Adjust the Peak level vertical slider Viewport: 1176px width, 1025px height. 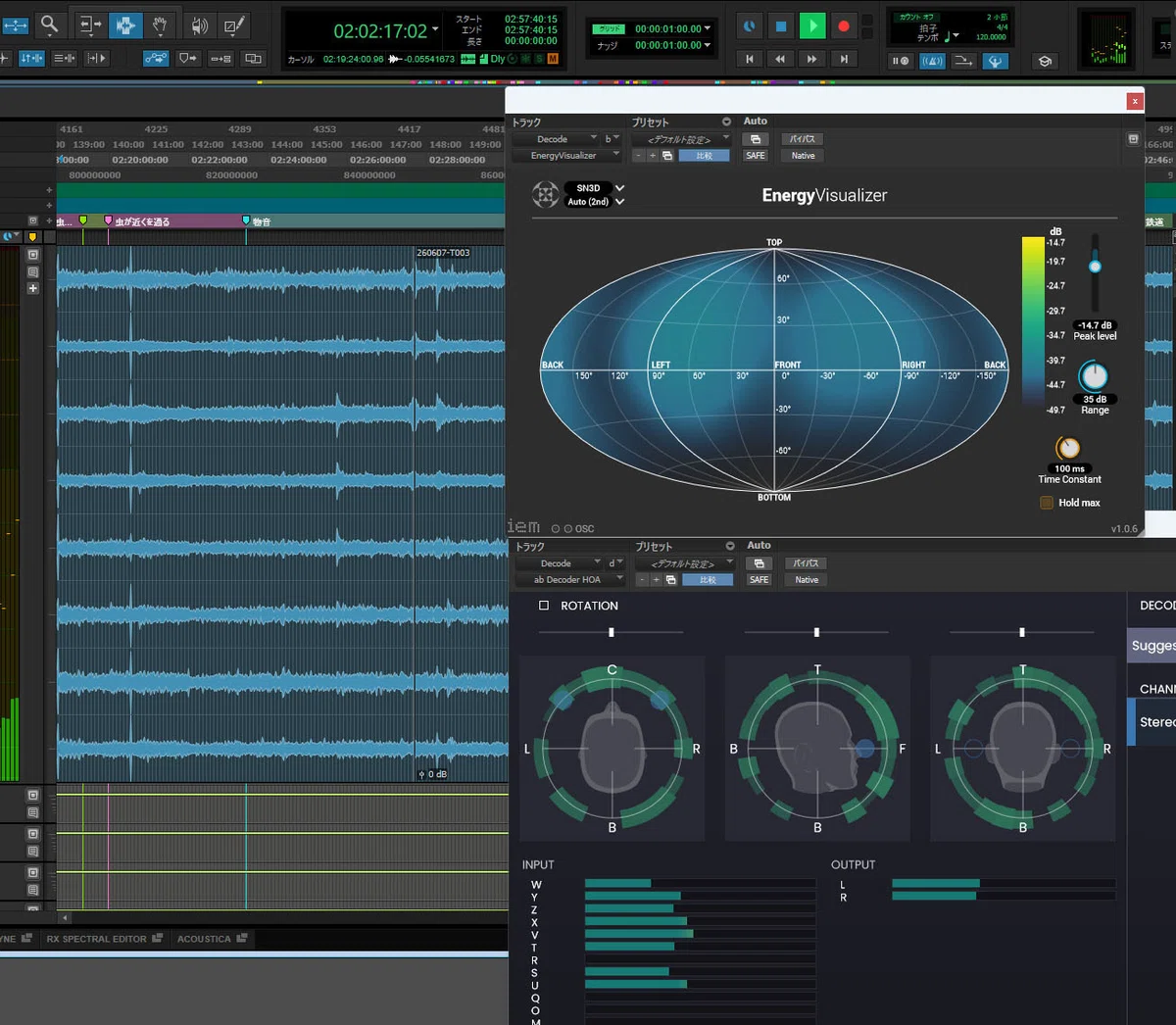(1095, 272)
